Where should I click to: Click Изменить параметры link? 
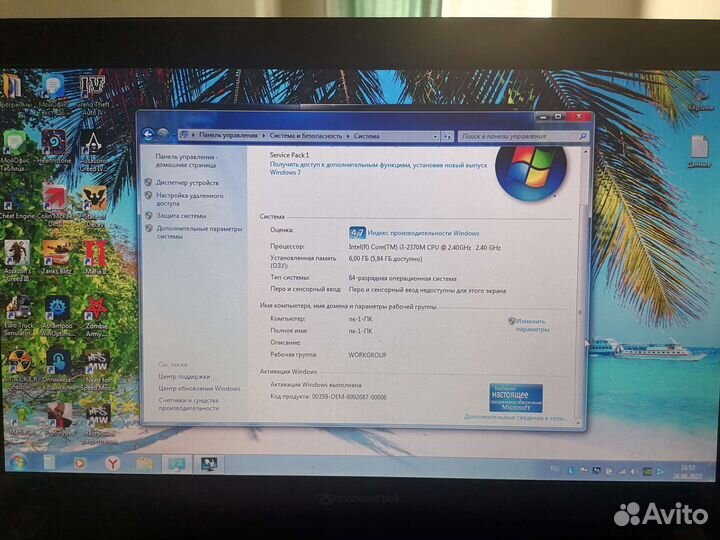[x=531, y=325]
